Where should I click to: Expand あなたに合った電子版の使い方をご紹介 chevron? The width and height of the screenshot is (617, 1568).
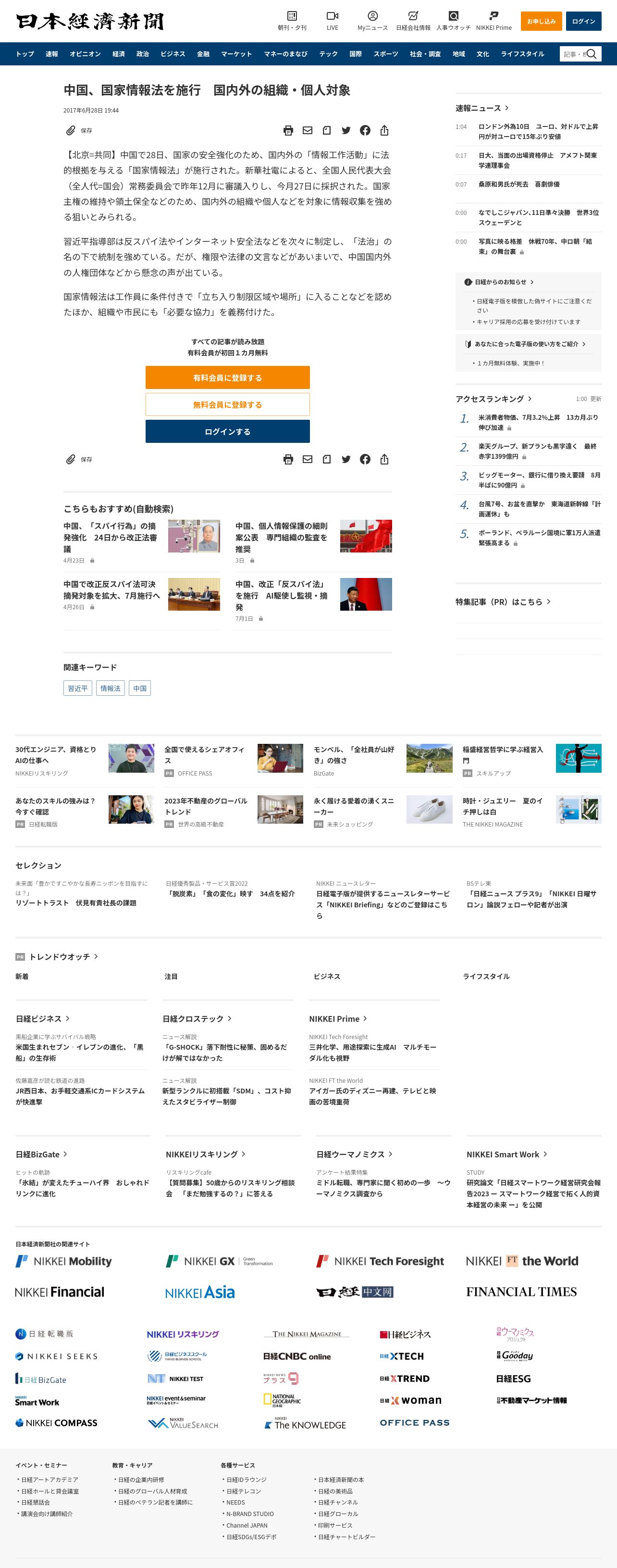[x=583, y=344]
